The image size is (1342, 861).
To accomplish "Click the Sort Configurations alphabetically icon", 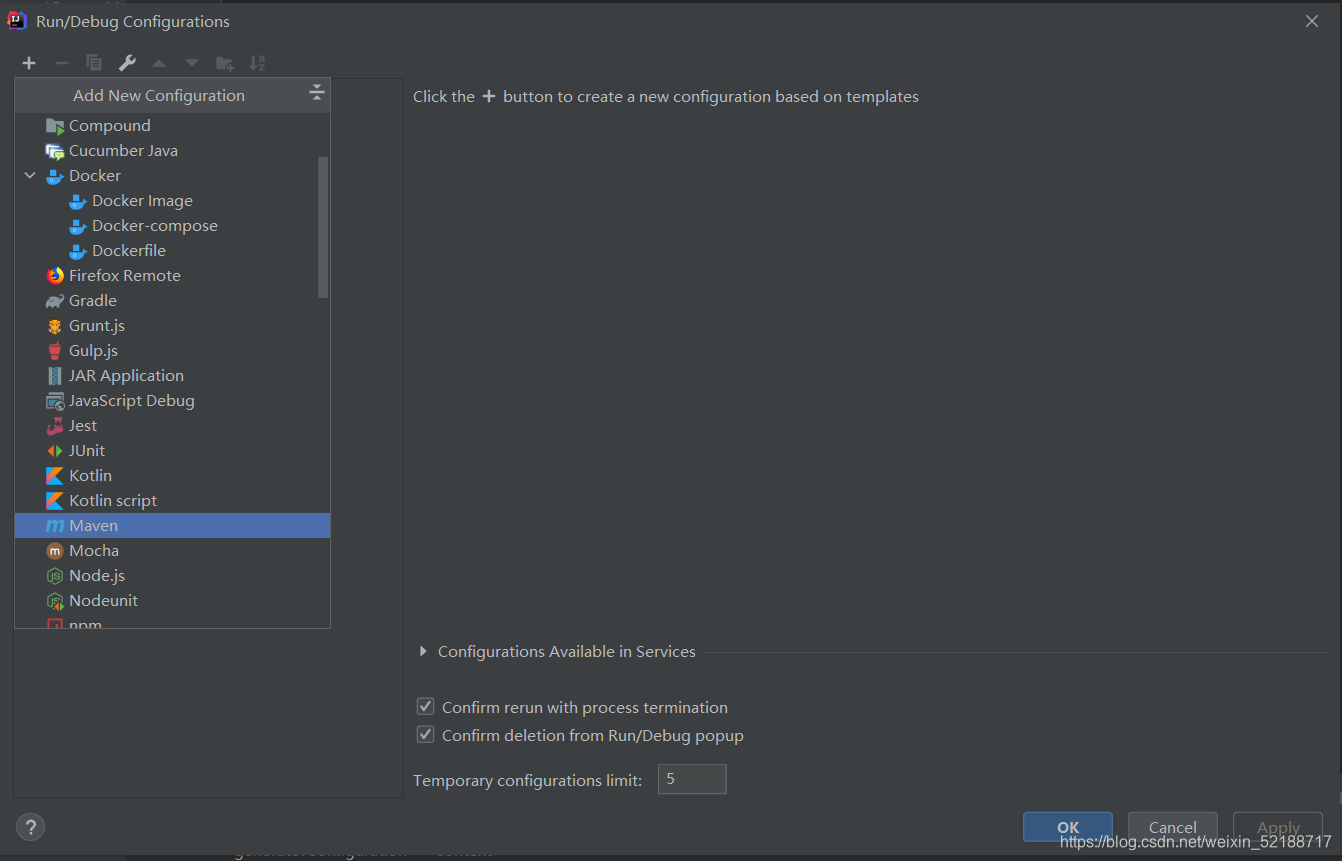I will pos(257,63).
